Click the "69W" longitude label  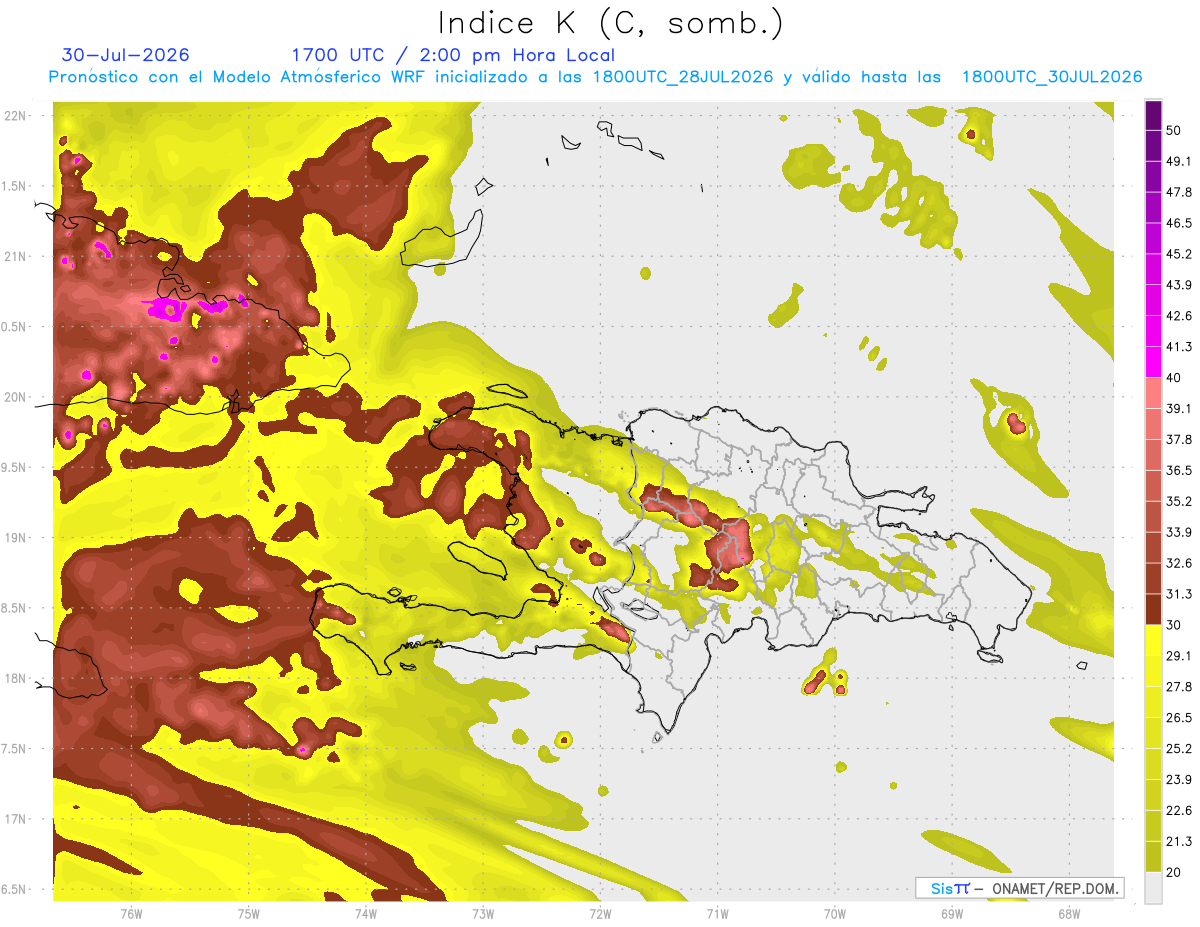951,913
